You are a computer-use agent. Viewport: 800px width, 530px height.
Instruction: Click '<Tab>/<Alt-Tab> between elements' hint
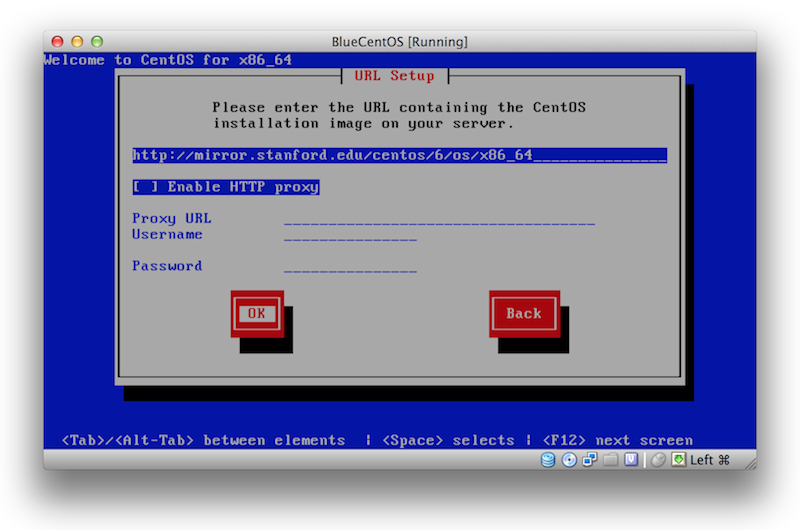[203, 440]
